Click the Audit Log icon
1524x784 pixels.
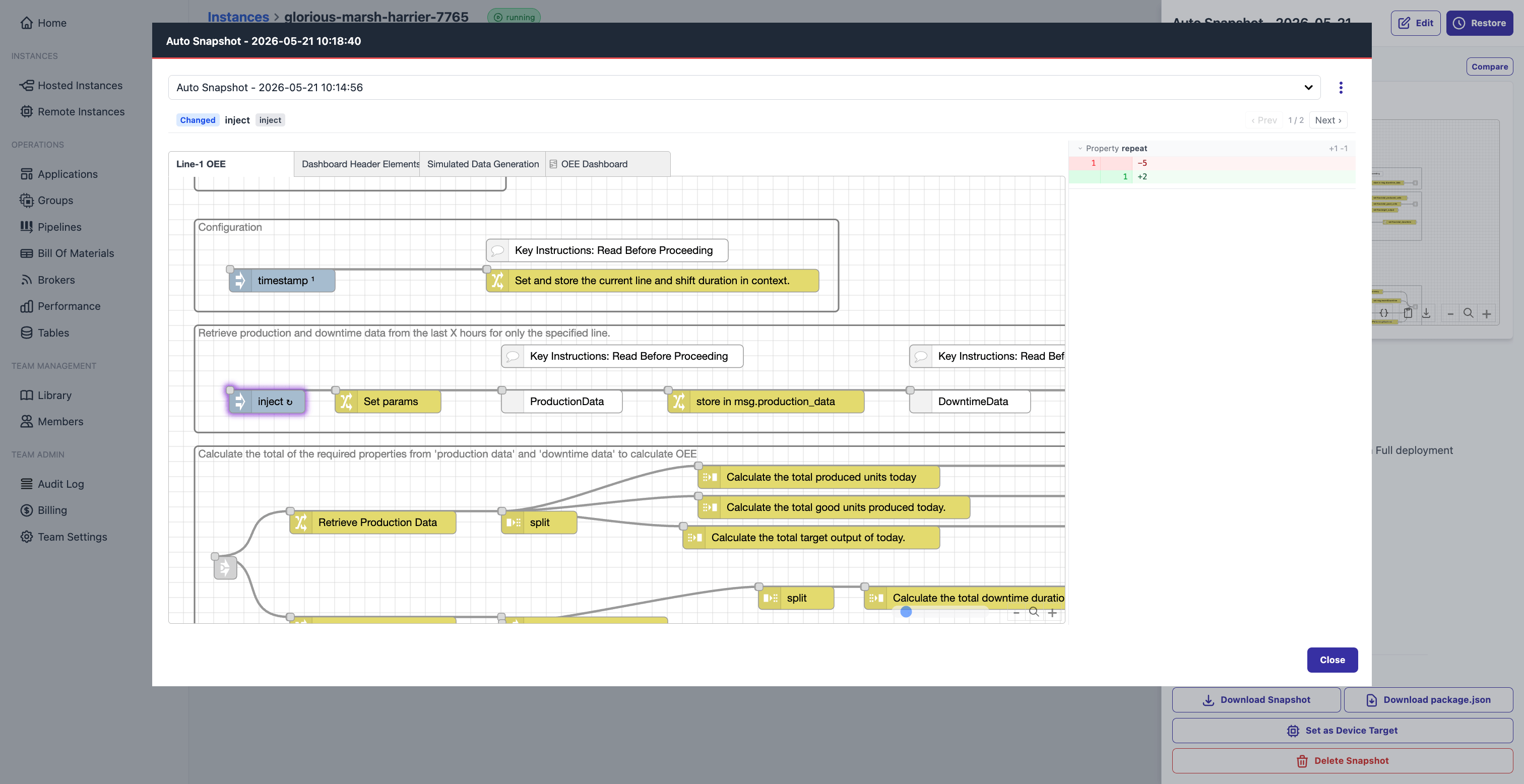click(x=27, y=484)
